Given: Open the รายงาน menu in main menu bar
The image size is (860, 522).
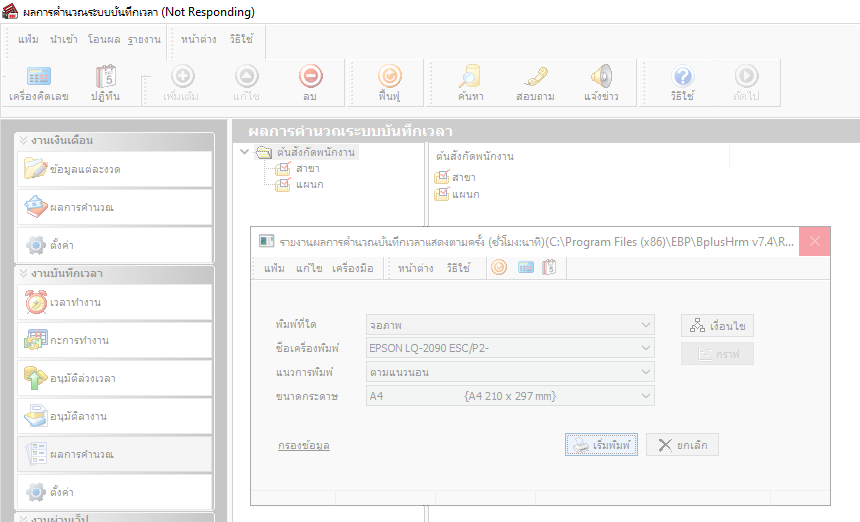Looking at the screenshot, I should coord(144,39).
